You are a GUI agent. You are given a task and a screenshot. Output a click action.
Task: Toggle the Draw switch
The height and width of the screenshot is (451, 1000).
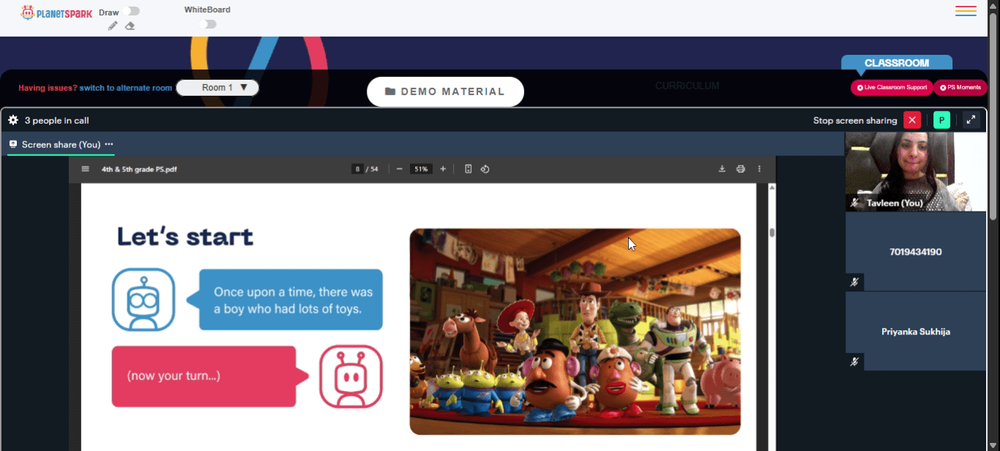(133, 11)
